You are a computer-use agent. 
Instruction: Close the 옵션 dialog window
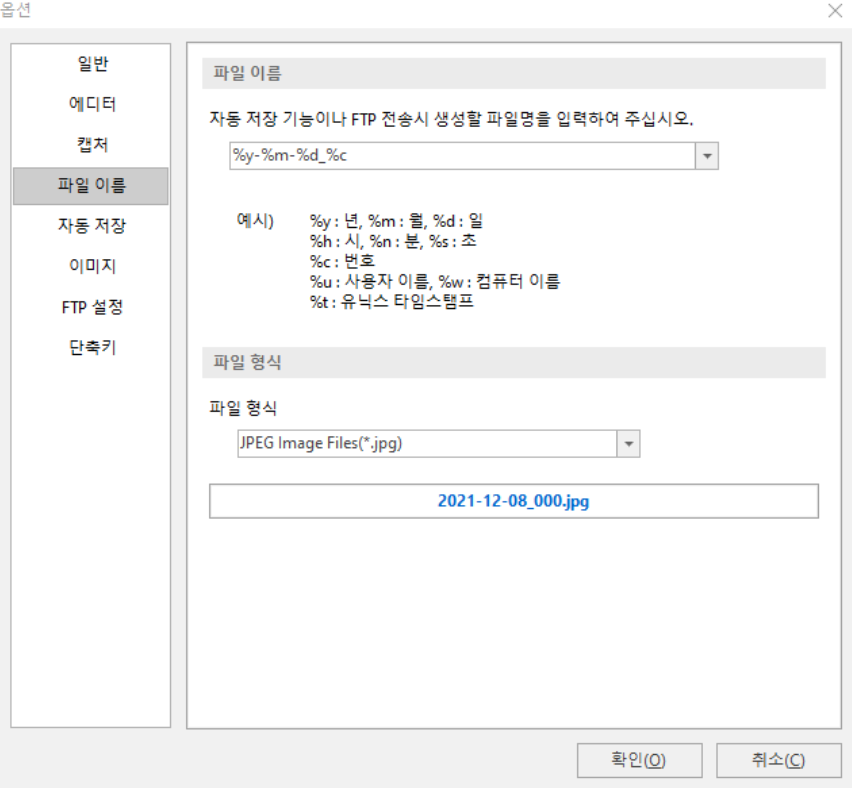click(x=835, y=11)
